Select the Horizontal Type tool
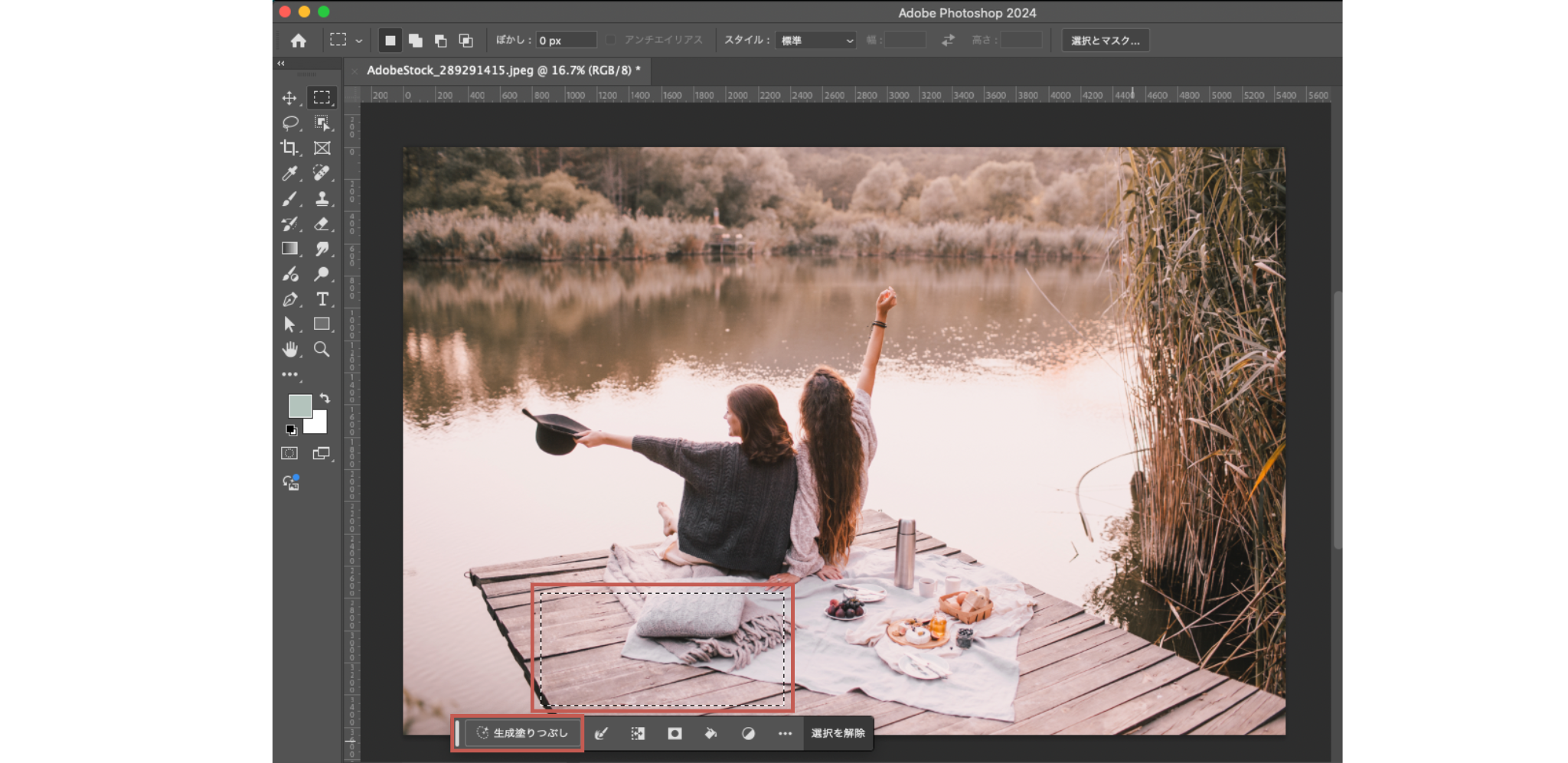 tap(322, 299)
